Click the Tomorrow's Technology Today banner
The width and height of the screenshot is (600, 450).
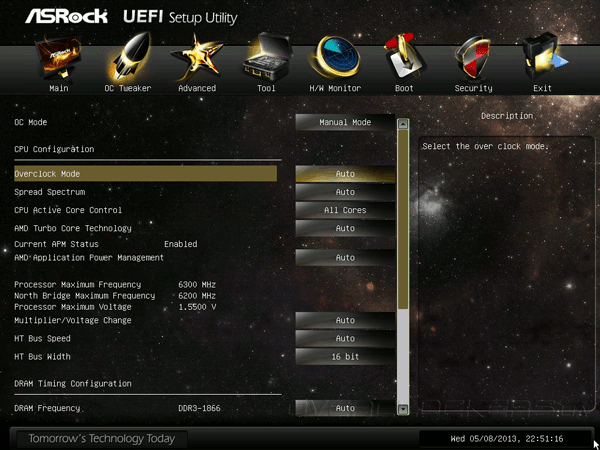[101, 439]
